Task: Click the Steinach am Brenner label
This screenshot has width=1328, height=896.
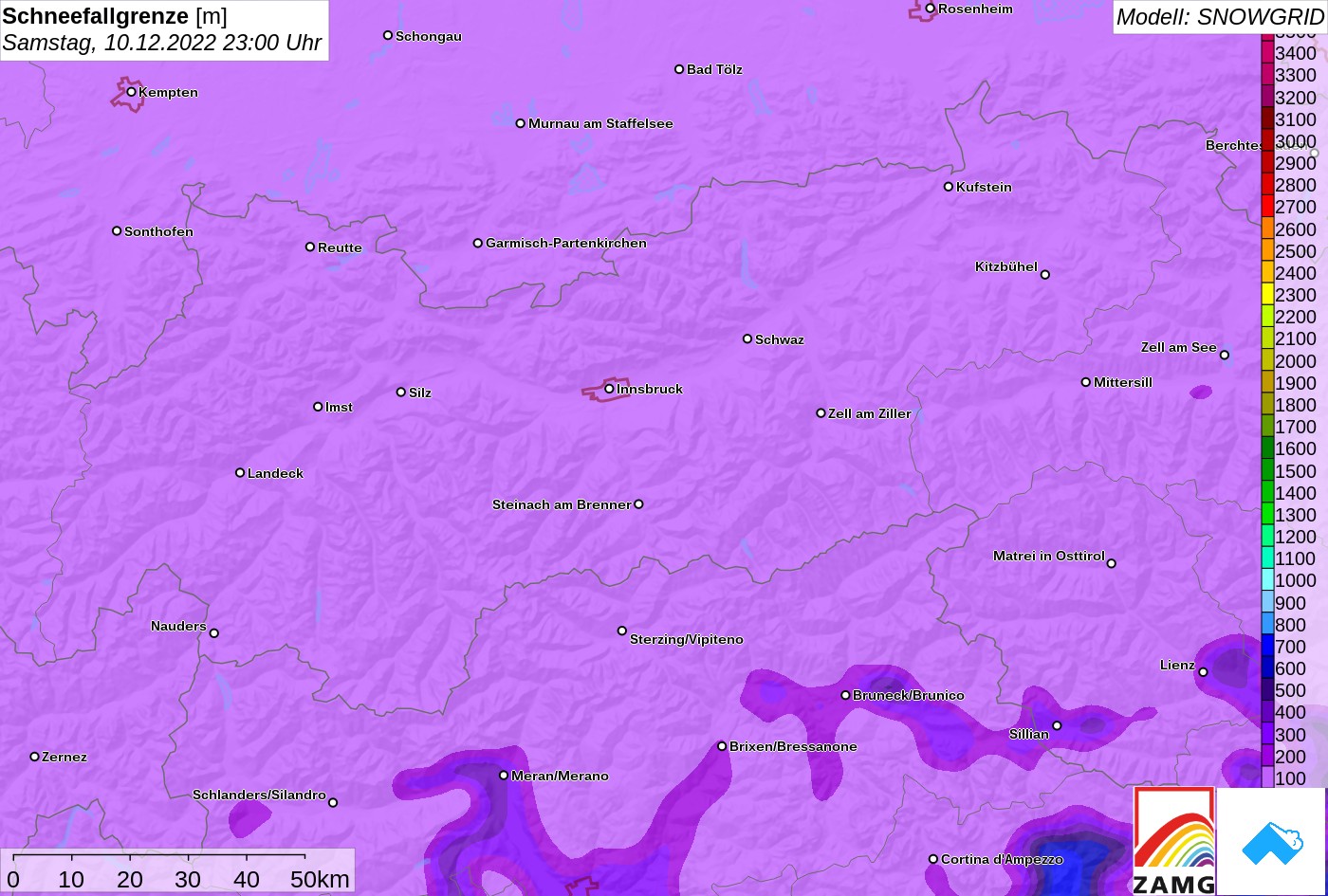Action: point(562,504)
